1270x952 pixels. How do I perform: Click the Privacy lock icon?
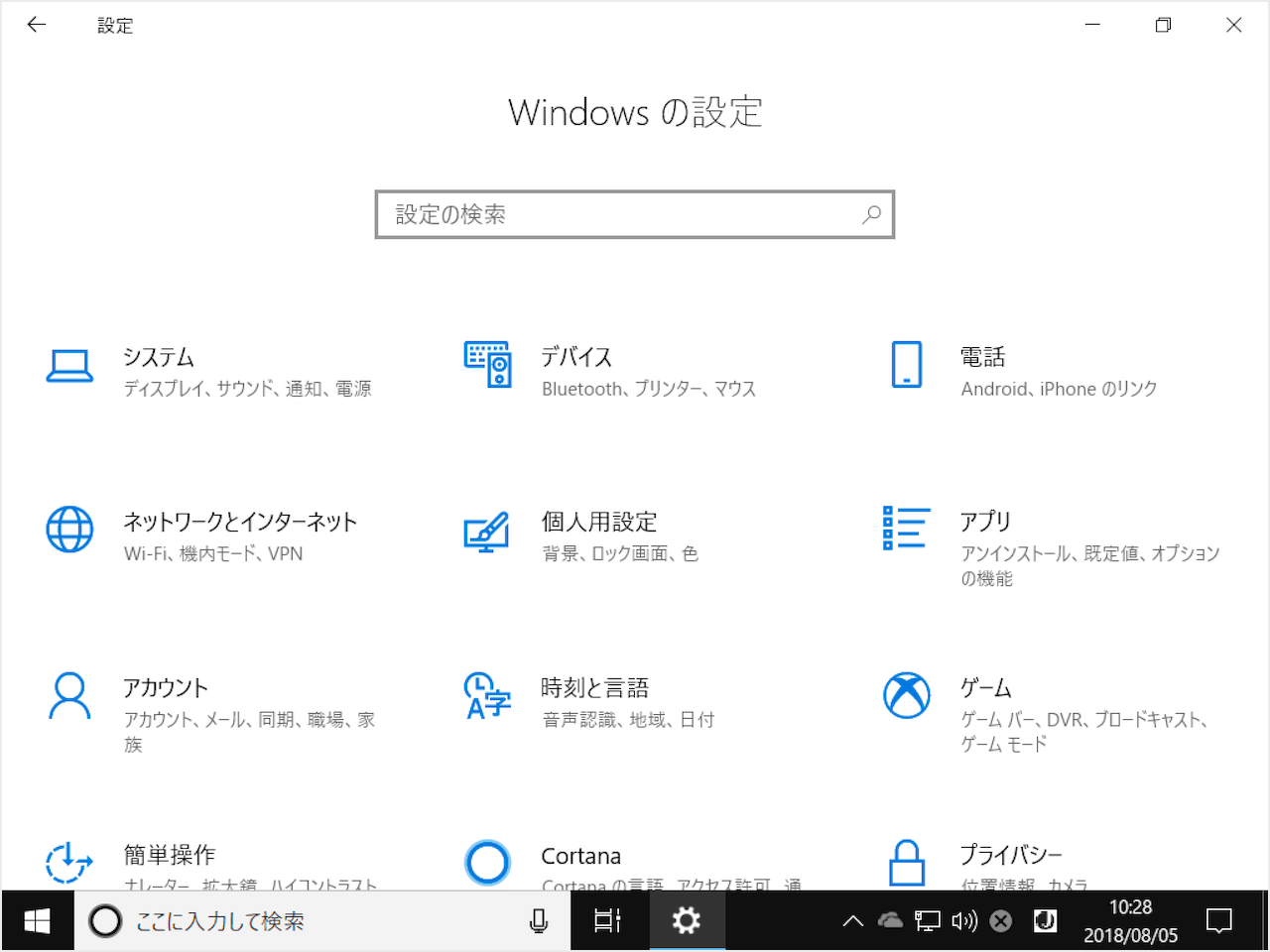click(x=907, y=863)
